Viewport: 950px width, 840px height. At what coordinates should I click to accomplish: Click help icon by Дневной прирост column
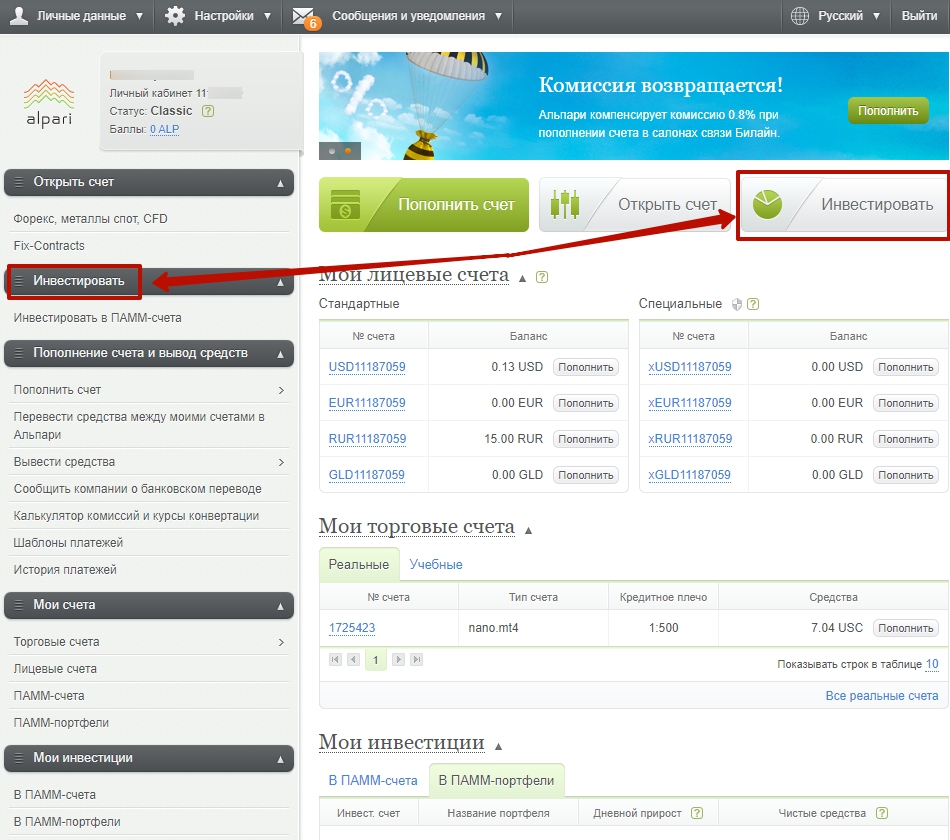coord(697,813)
